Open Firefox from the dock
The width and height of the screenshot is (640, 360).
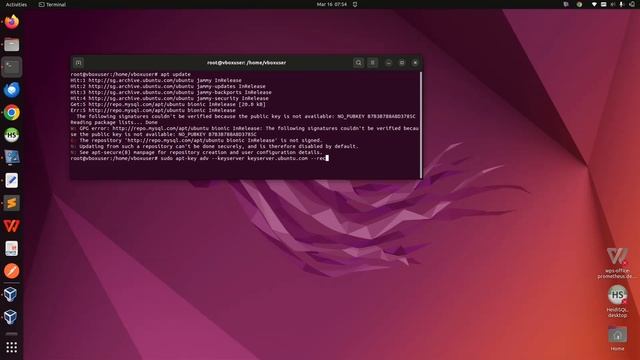[11, 22]
